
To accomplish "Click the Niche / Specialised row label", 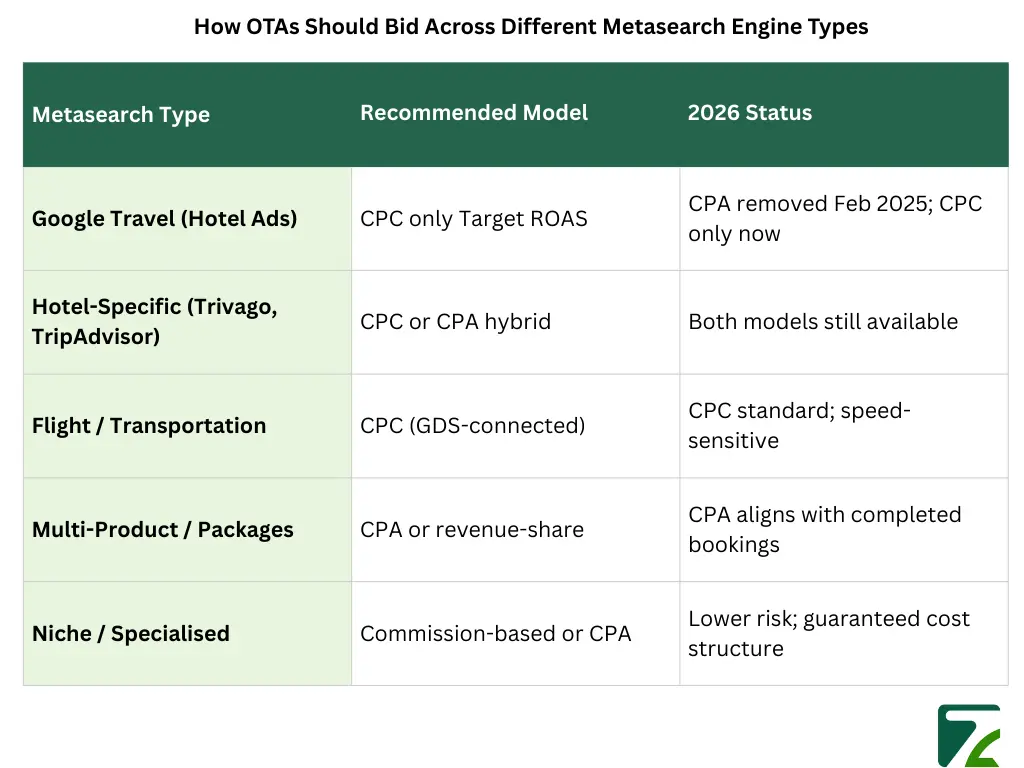I will tap(131, 634).
